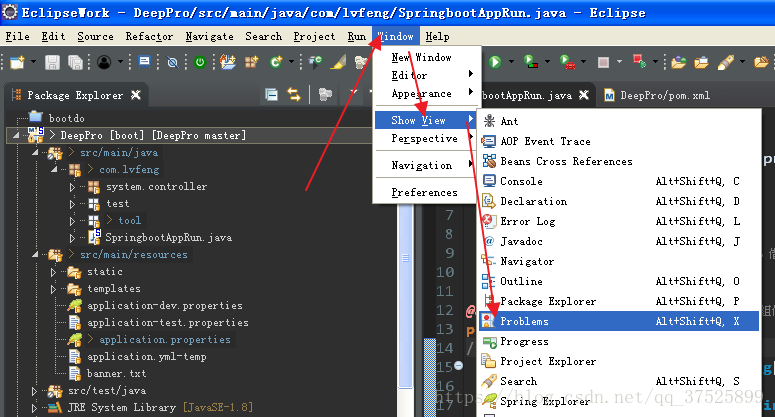Open dropdown arrow beside Run button

click(x=511, y=62)
